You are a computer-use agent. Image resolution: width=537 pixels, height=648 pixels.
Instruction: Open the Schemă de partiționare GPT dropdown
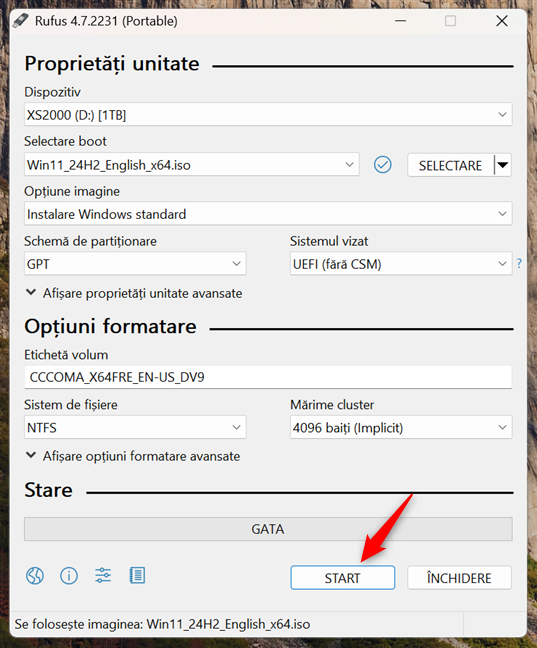tap(135, 263)
